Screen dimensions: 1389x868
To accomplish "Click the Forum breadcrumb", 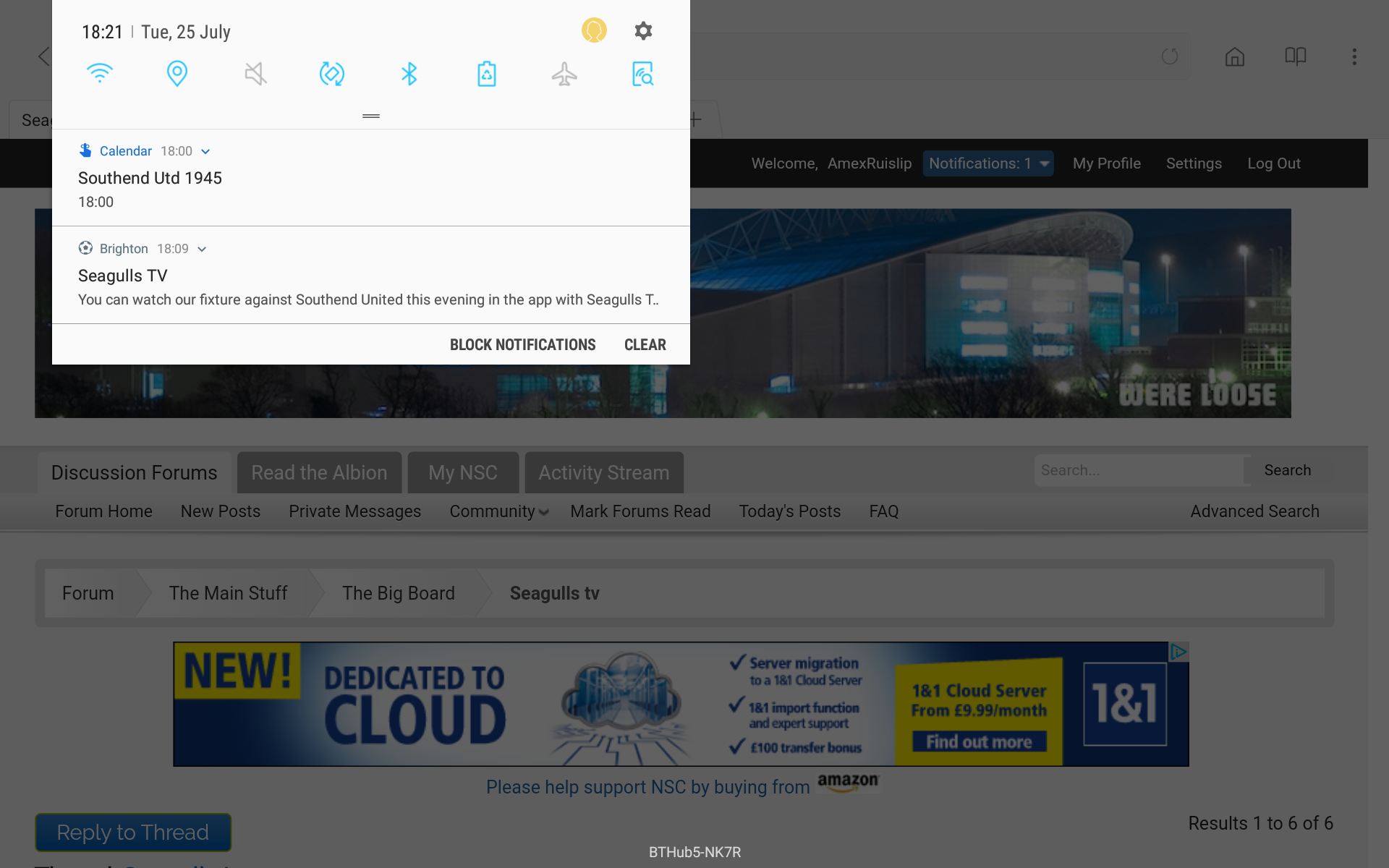I will pos(88,593).
